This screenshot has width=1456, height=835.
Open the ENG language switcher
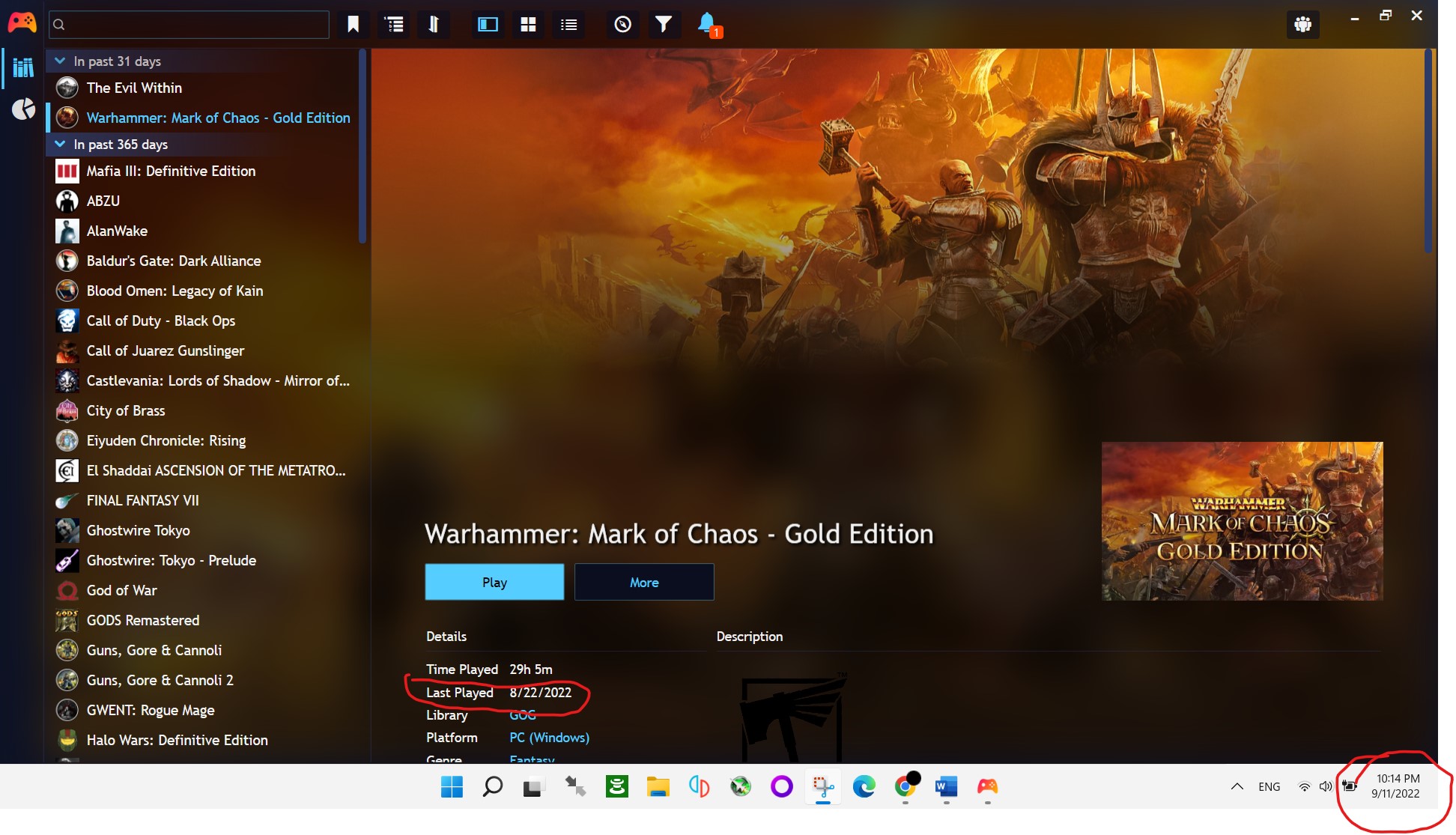tap(1269, 786)
